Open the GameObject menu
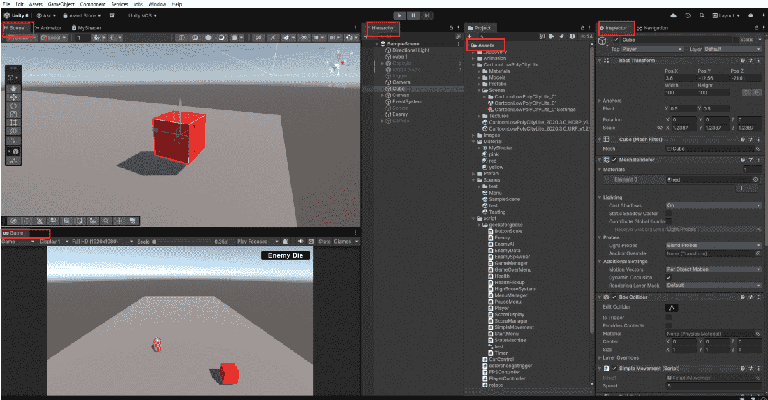Screen dimensions: 768x400 pyautogui.click(x=61, y=4)
